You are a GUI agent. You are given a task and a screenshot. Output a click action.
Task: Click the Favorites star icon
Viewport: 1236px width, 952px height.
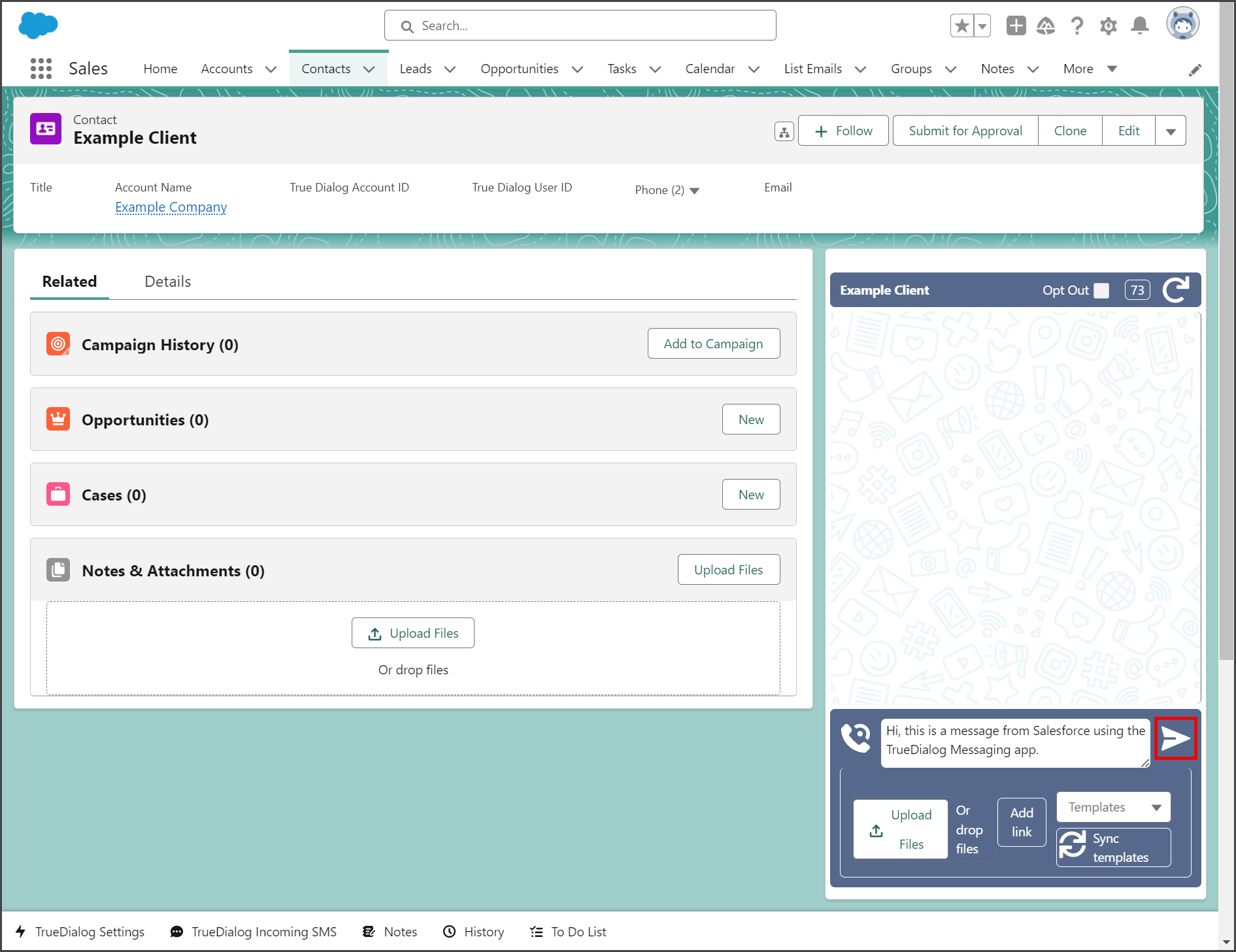click(x=961, y=26)
